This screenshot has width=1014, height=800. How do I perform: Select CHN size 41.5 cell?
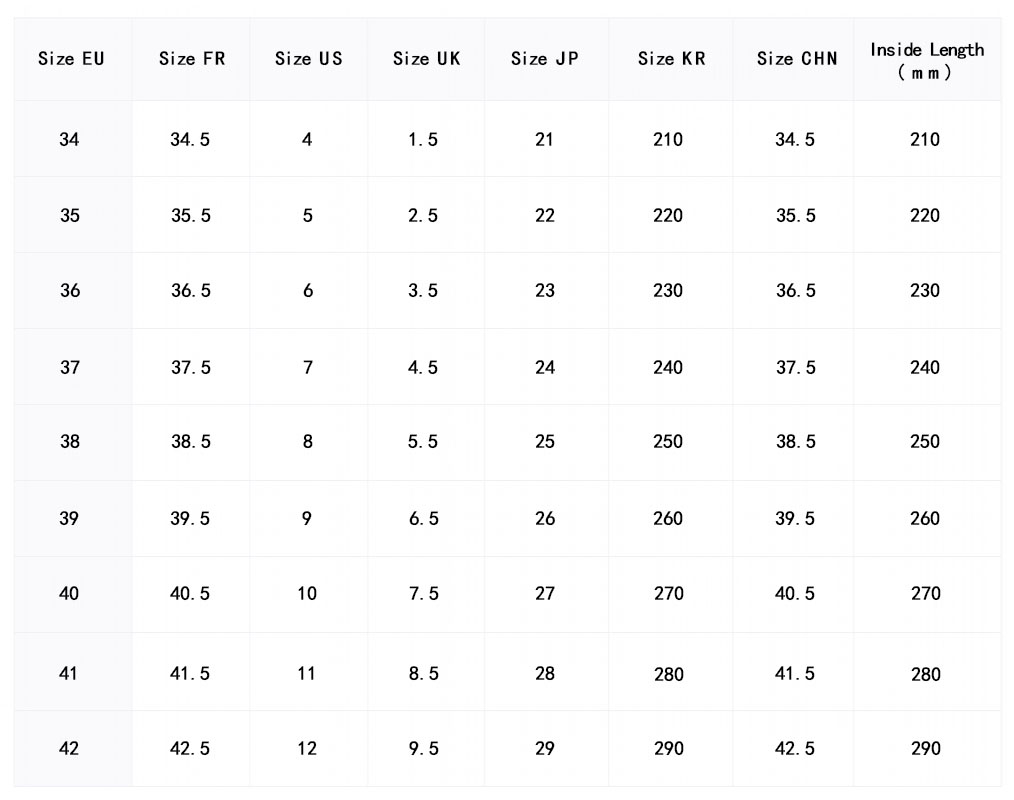795,674
